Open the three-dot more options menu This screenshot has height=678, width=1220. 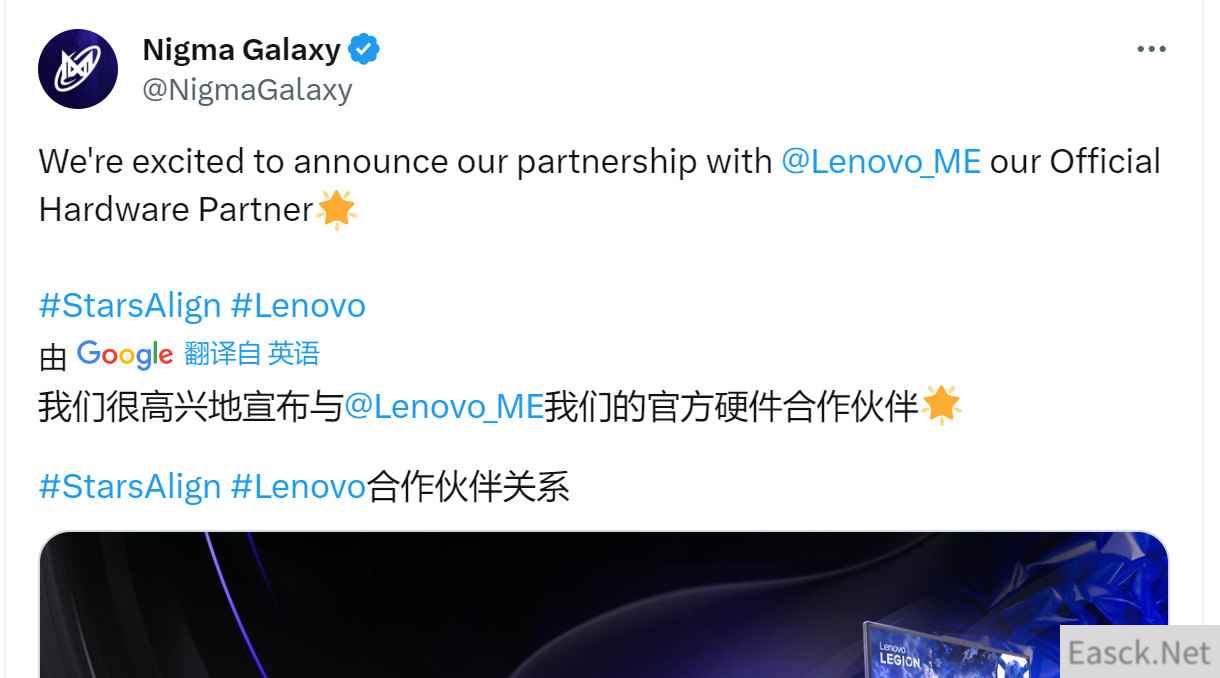1152,49
